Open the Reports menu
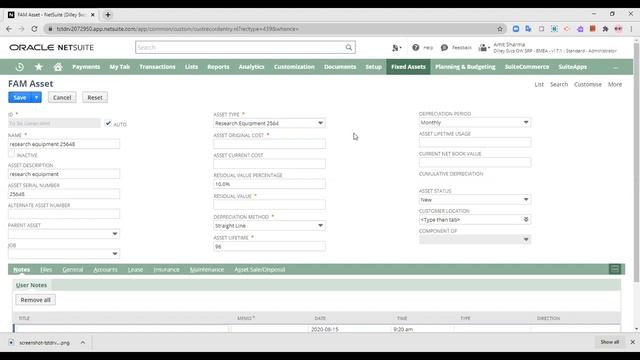 (x=218, y=67)
